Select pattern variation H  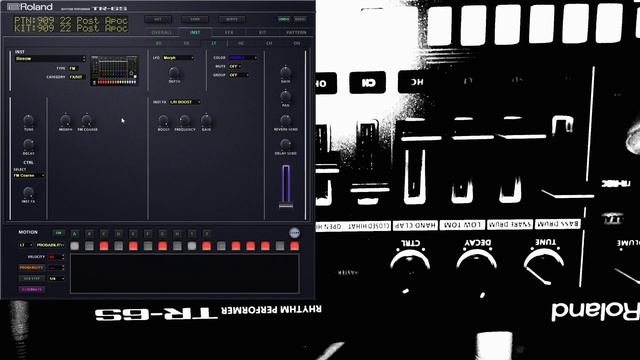point(177,234)
